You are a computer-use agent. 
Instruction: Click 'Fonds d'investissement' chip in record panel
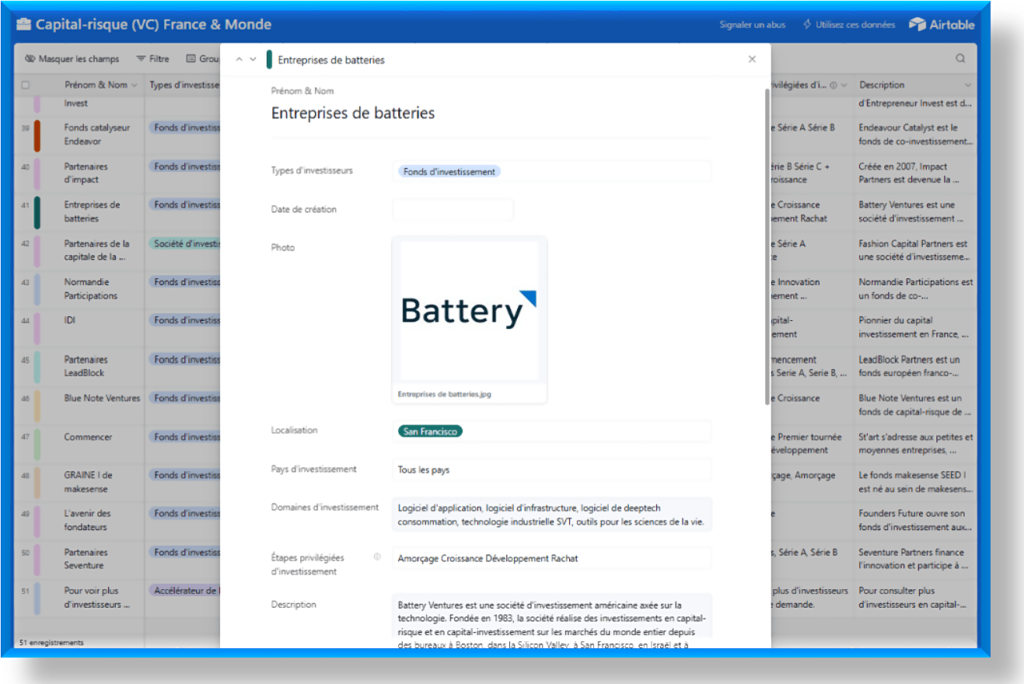[449, 172]
